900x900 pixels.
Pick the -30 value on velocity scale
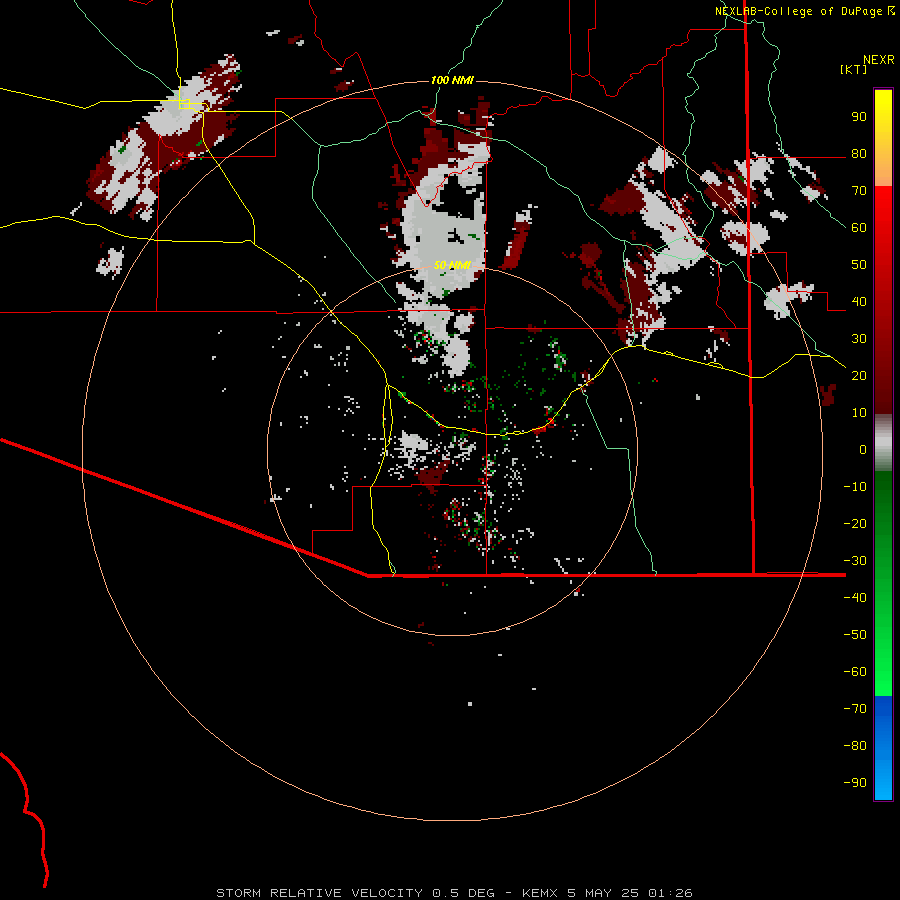(x=855, y=561)
